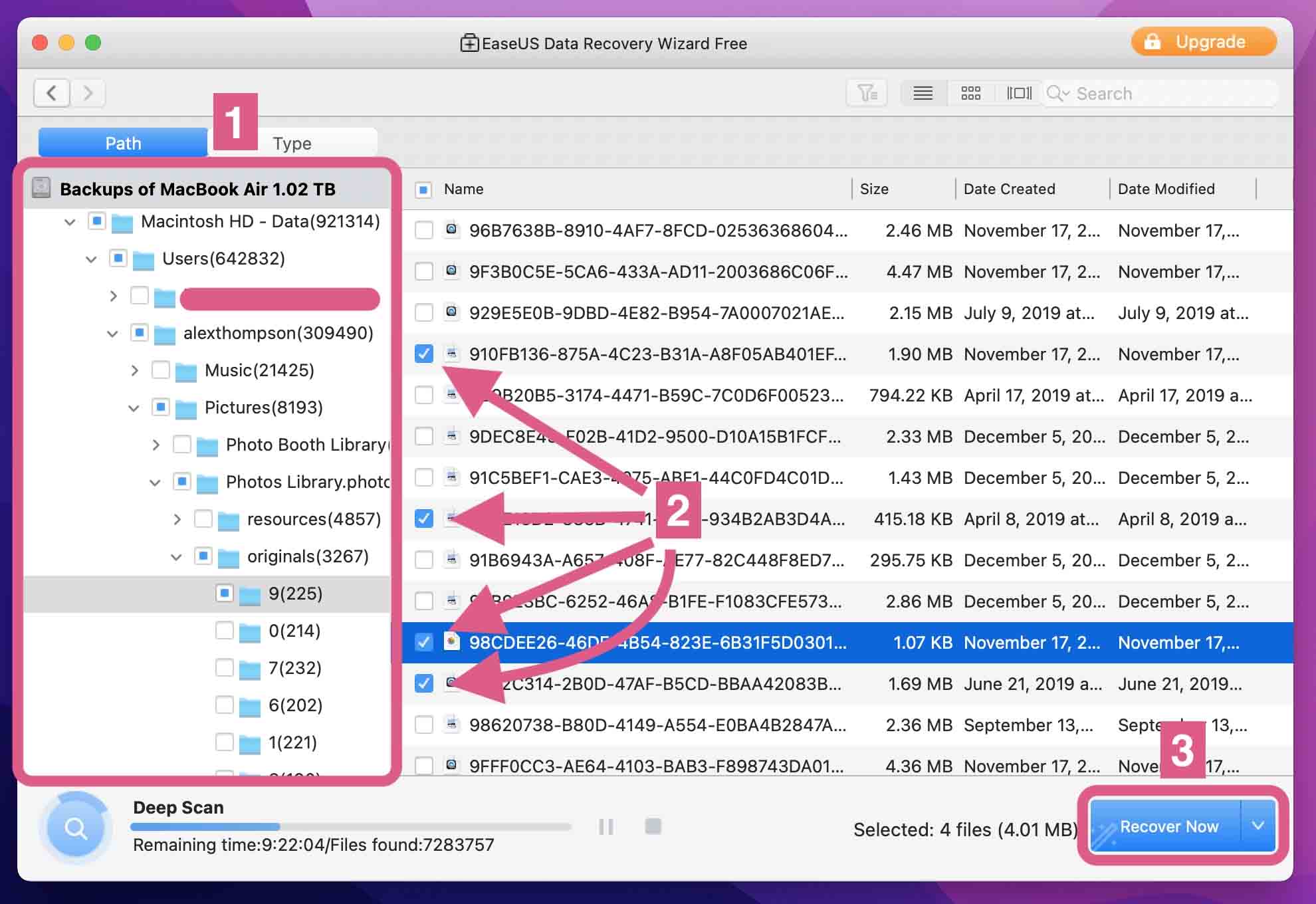This screenshot has width=1316, height=904.
Task: Click the lock icon in Upgrade button
Action: pyautogui.click(x=1152, y=42)
